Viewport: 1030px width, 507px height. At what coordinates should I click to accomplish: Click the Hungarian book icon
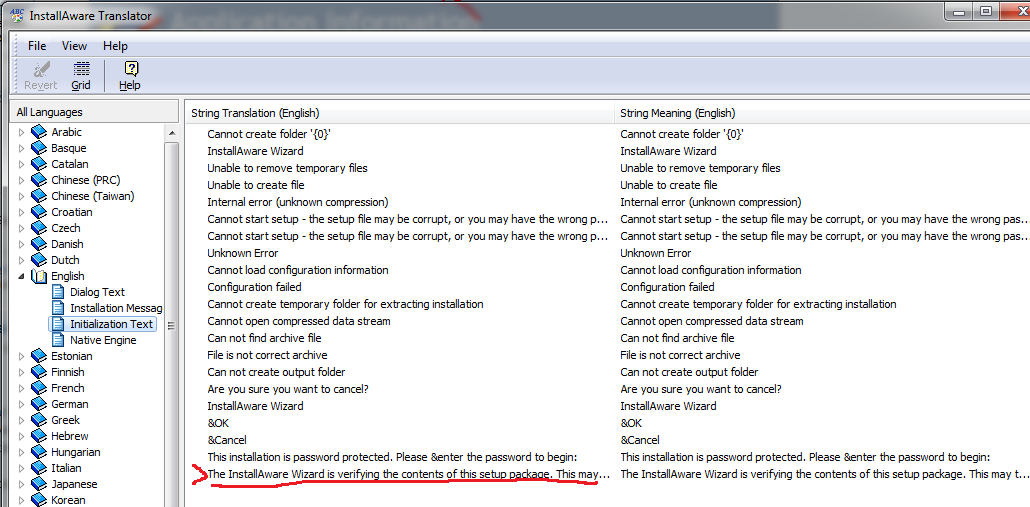point(39,452)
